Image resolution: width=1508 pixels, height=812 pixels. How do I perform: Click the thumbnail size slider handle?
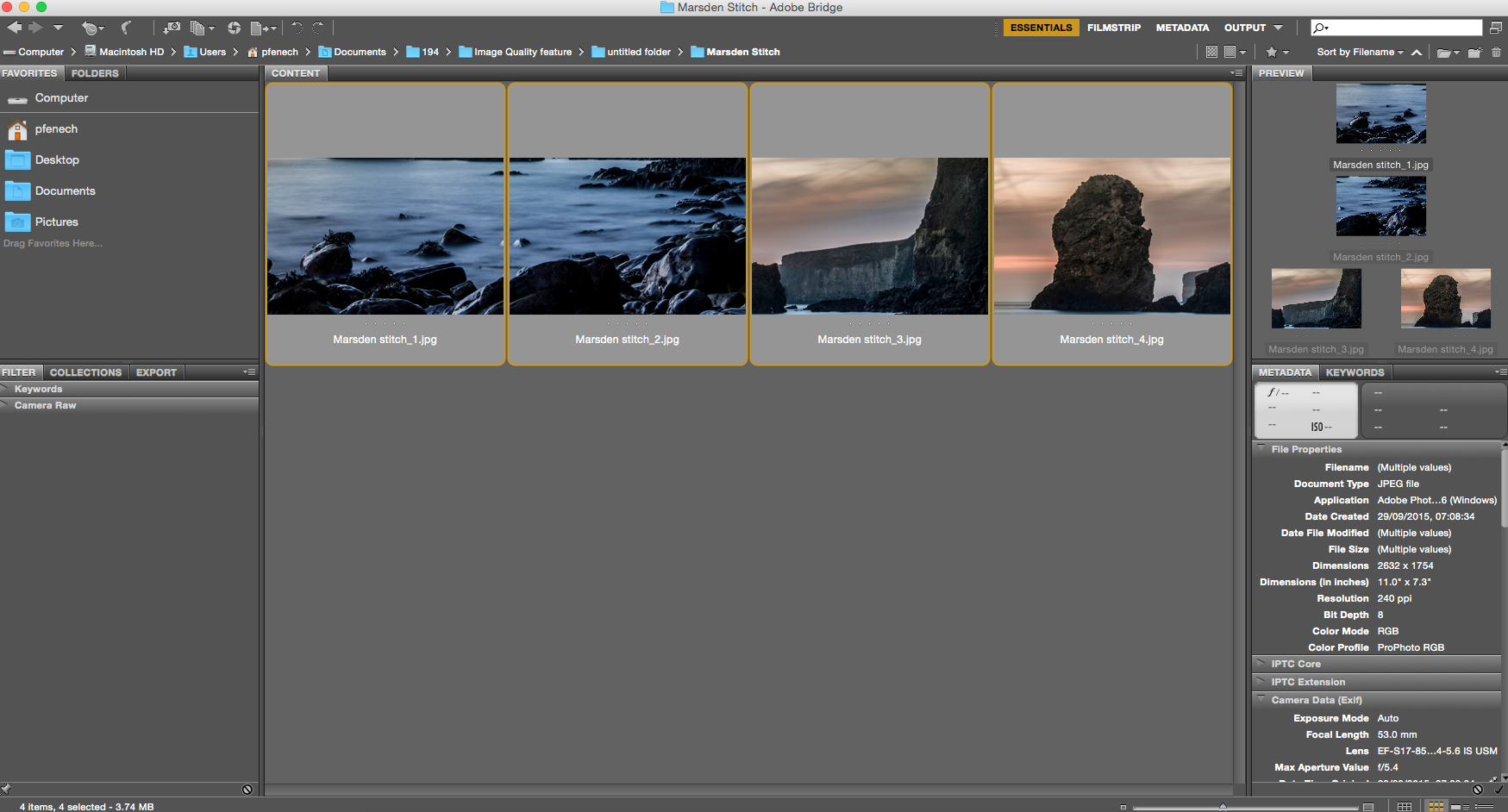[1223, 807]
